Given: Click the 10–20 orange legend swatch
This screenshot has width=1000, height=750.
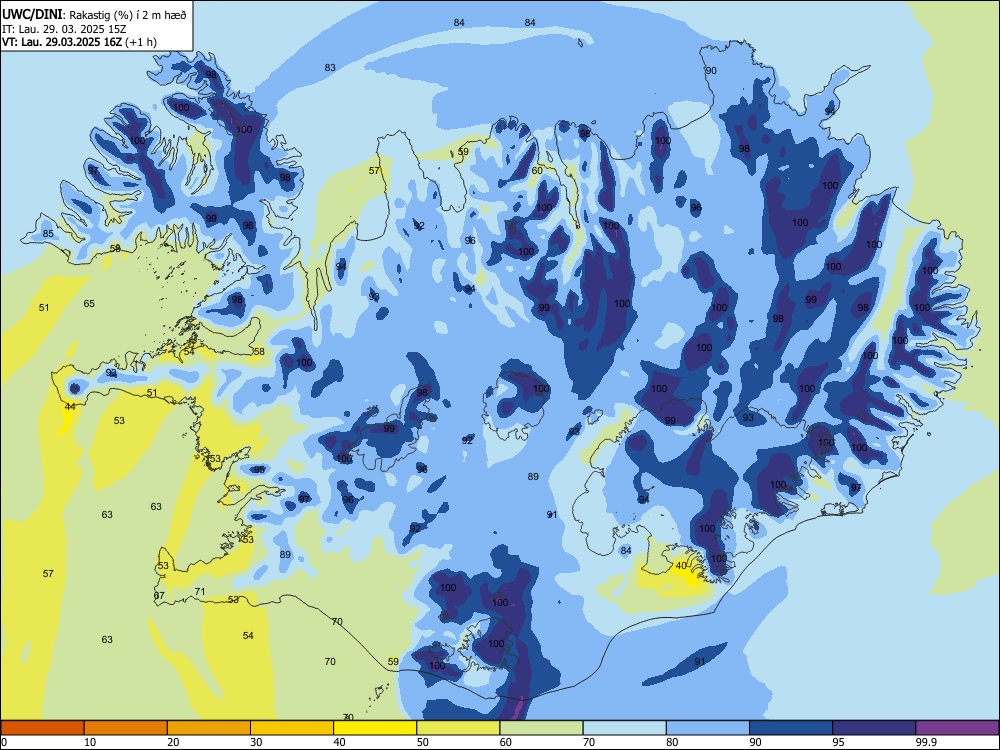Looking at the screenshot, I should [x=126, y=728].
